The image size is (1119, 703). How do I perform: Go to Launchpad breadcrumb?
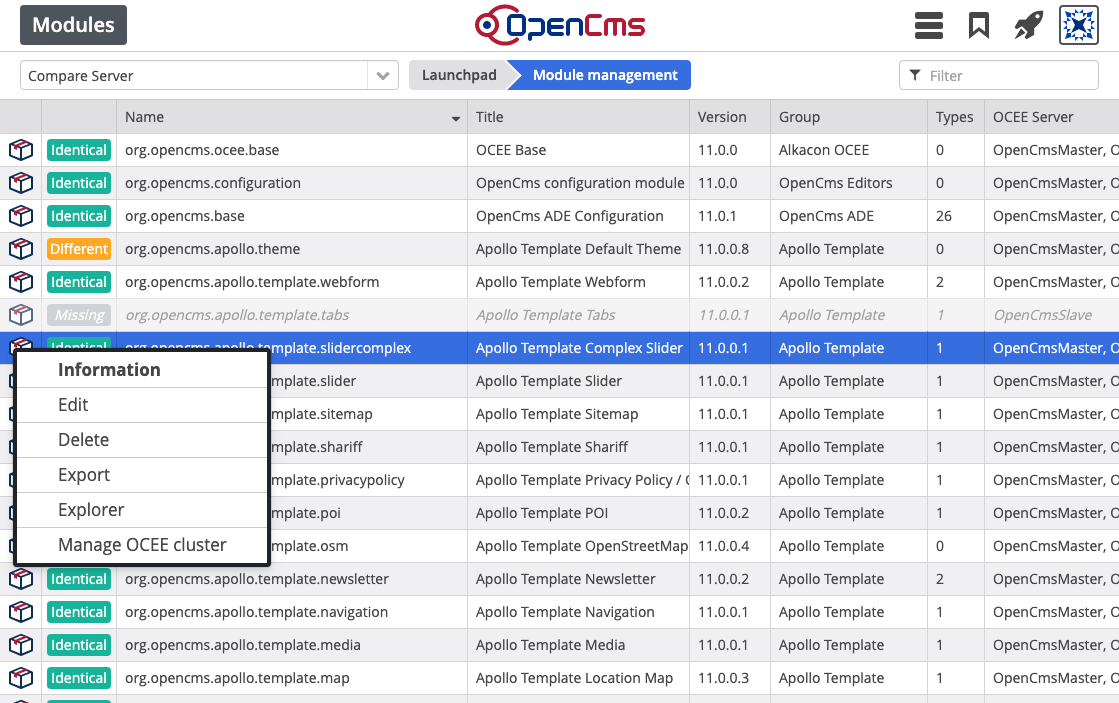tap(459, 75)
